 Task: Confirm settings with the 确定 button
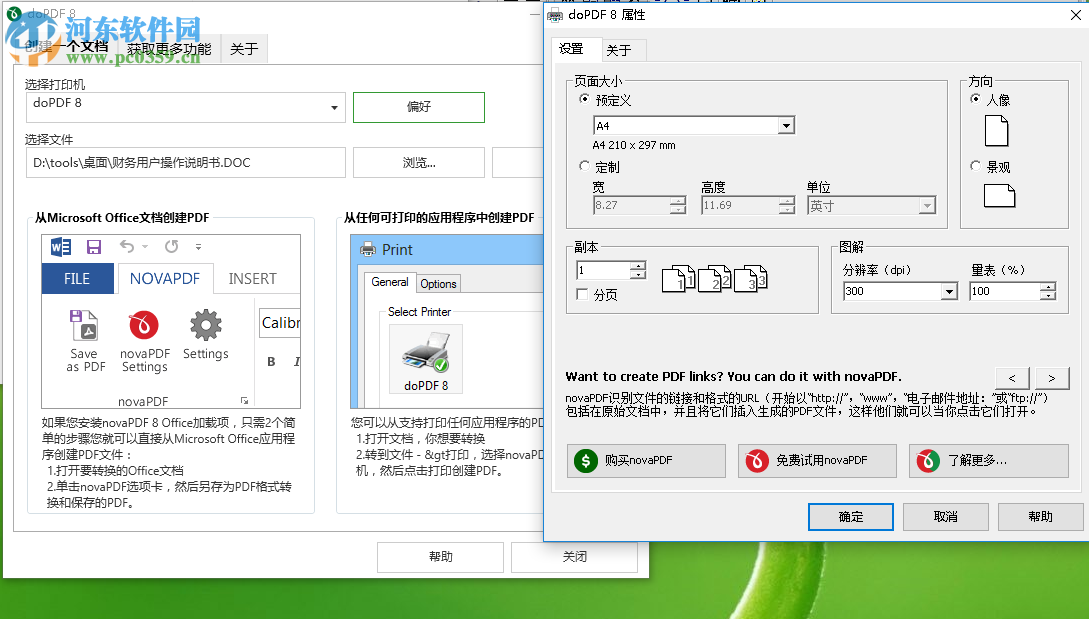pos(850,516)
